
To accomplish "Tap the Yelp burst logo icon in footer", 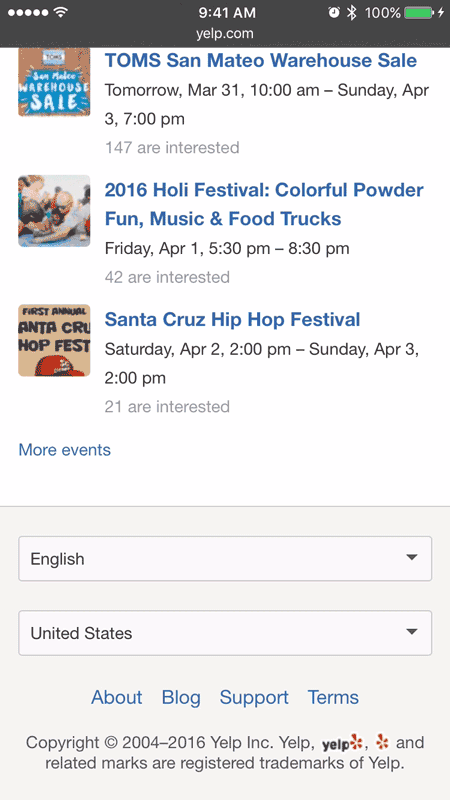I will click(x=382, y=742).
